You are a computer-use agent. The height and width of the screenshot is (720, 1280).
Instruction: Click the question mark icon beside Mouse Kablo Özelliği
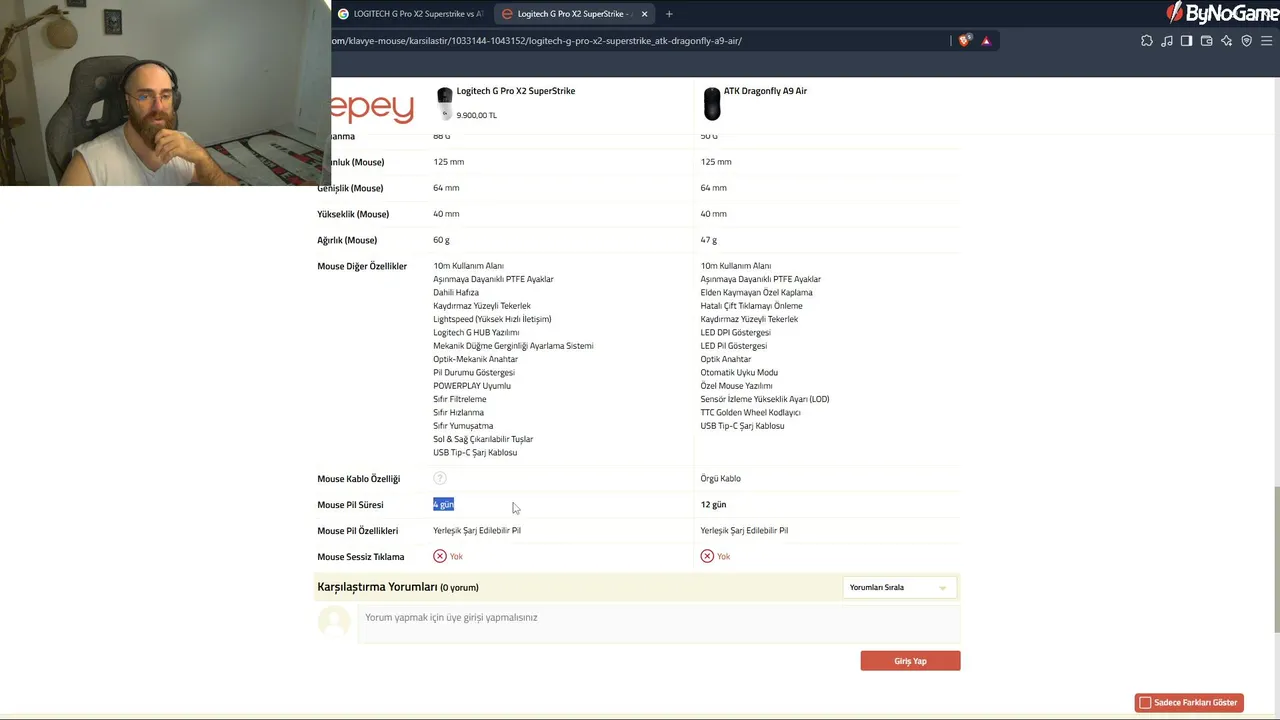point(440,478)
